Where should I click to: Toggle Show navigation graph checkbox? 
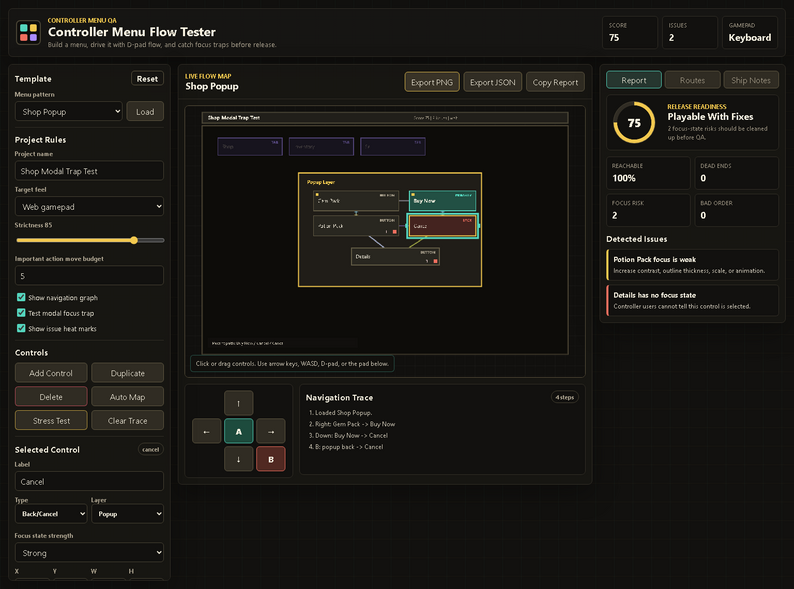pos(21,297)
